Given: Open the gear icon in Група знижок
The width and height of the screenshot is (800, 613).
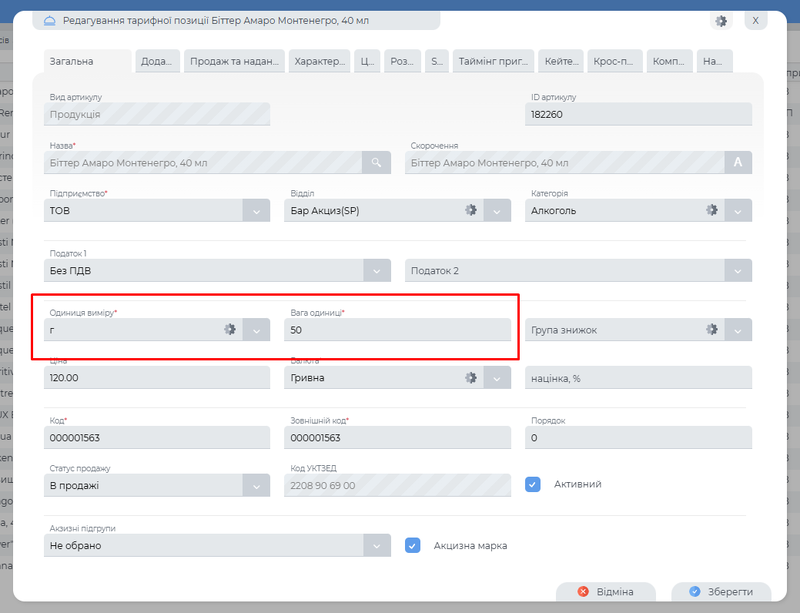Looking at the screenshot, I should (x=712, y=329).
